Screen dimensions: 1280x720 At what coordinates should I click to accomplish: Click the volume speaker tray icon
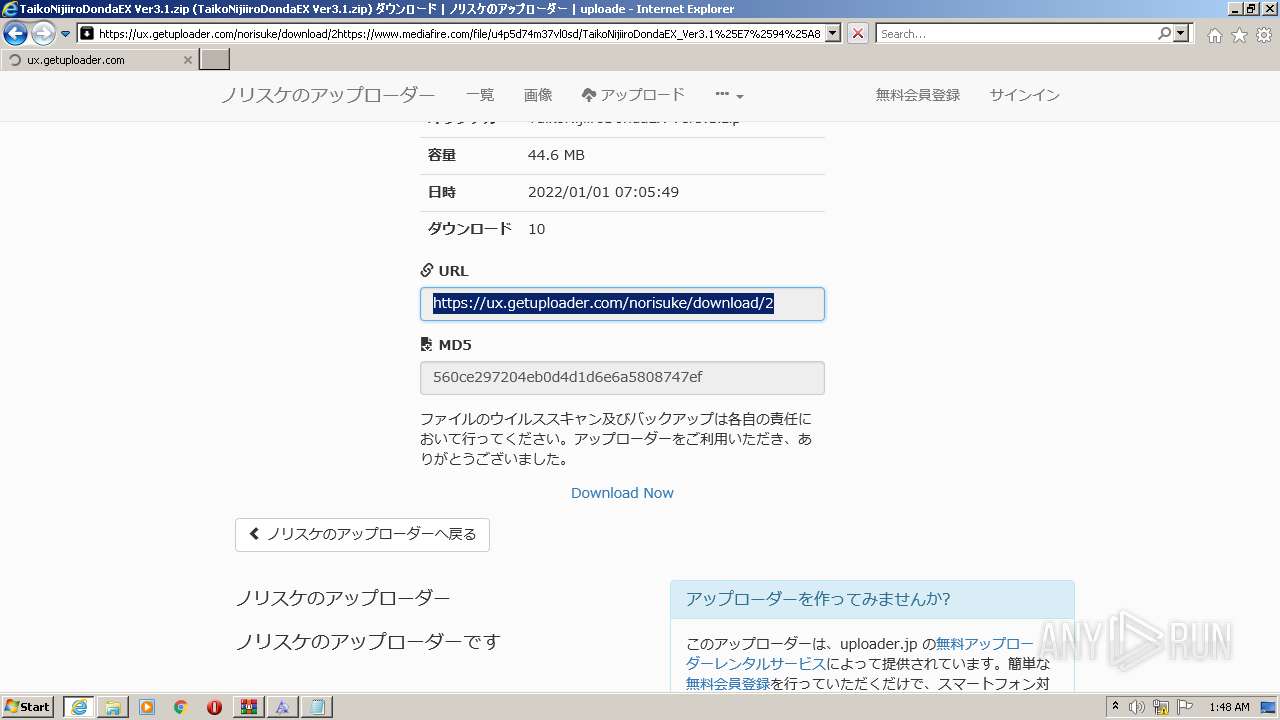point(1138,707)
